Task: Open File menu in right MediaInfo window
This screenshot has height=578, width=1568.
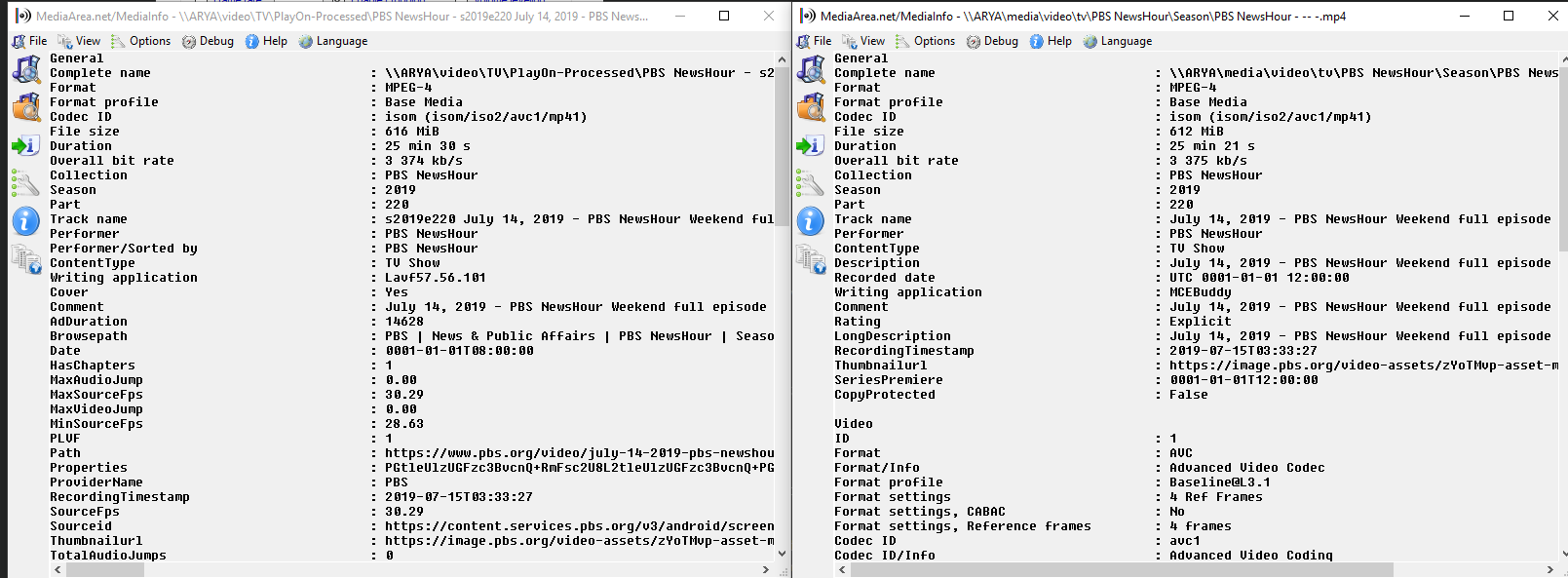Action: 814,41
